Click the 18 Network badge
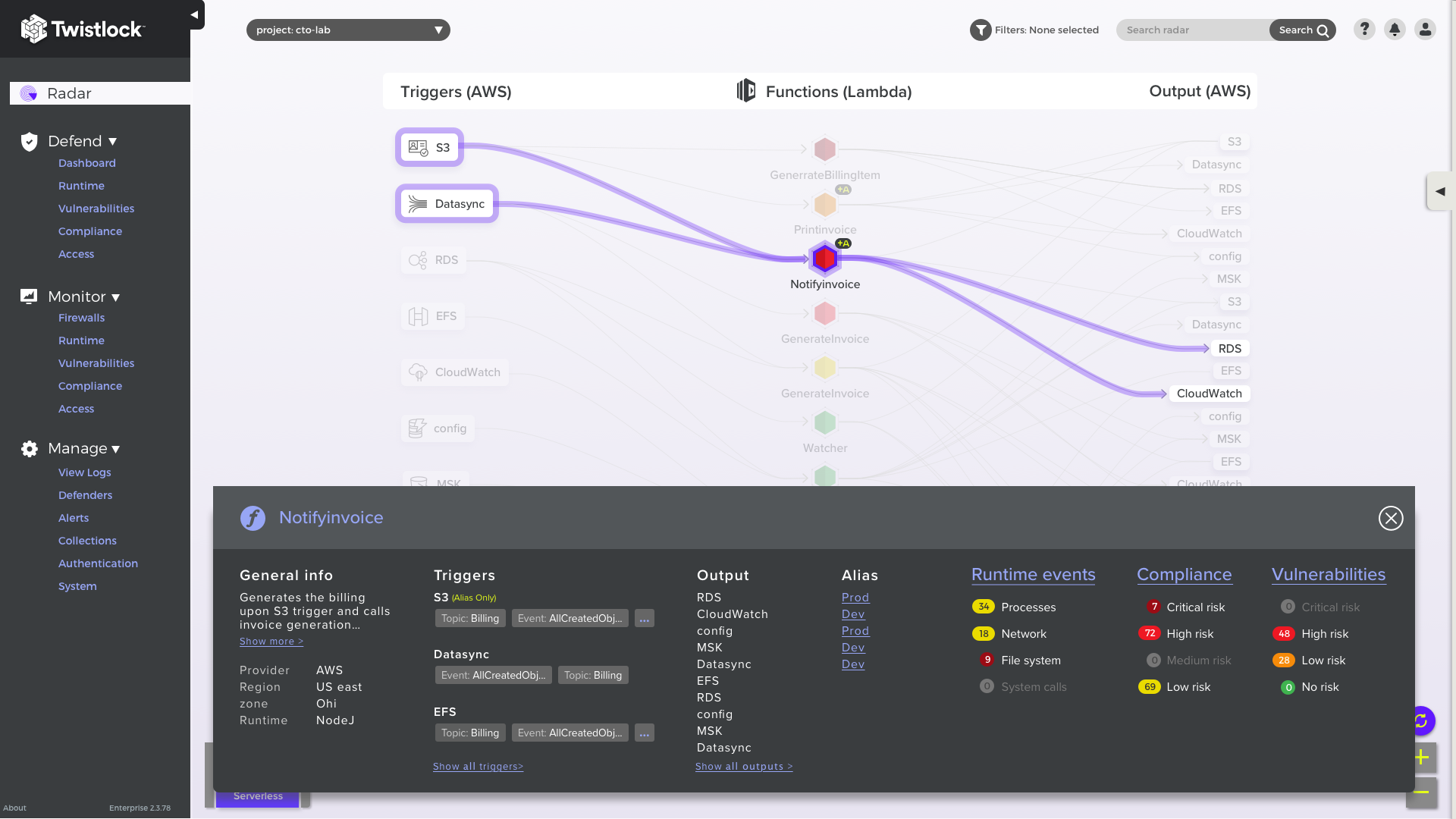This screenshot has height=819, width=1456. click(x=984, y=634)
